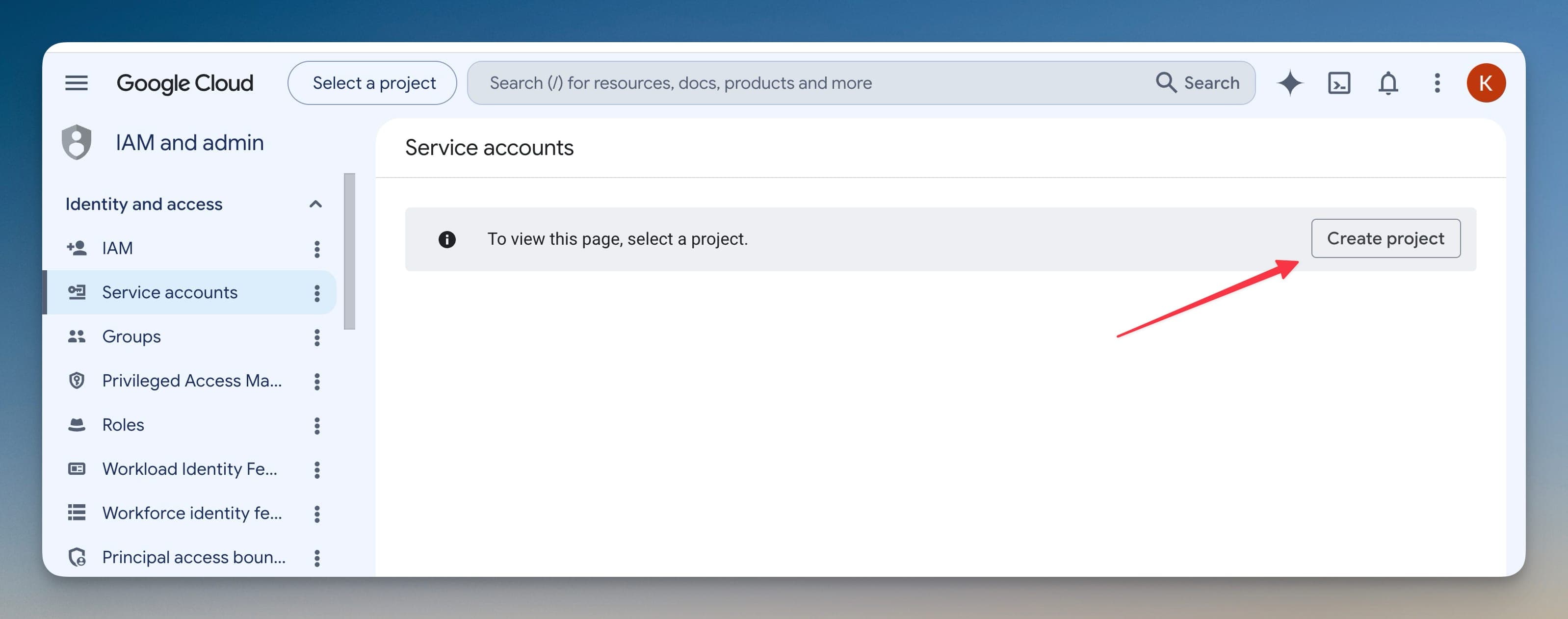This screenshot has height=619, width=1568.
Task: Click the IAM and admin shield icon
Action: (77, 142)
